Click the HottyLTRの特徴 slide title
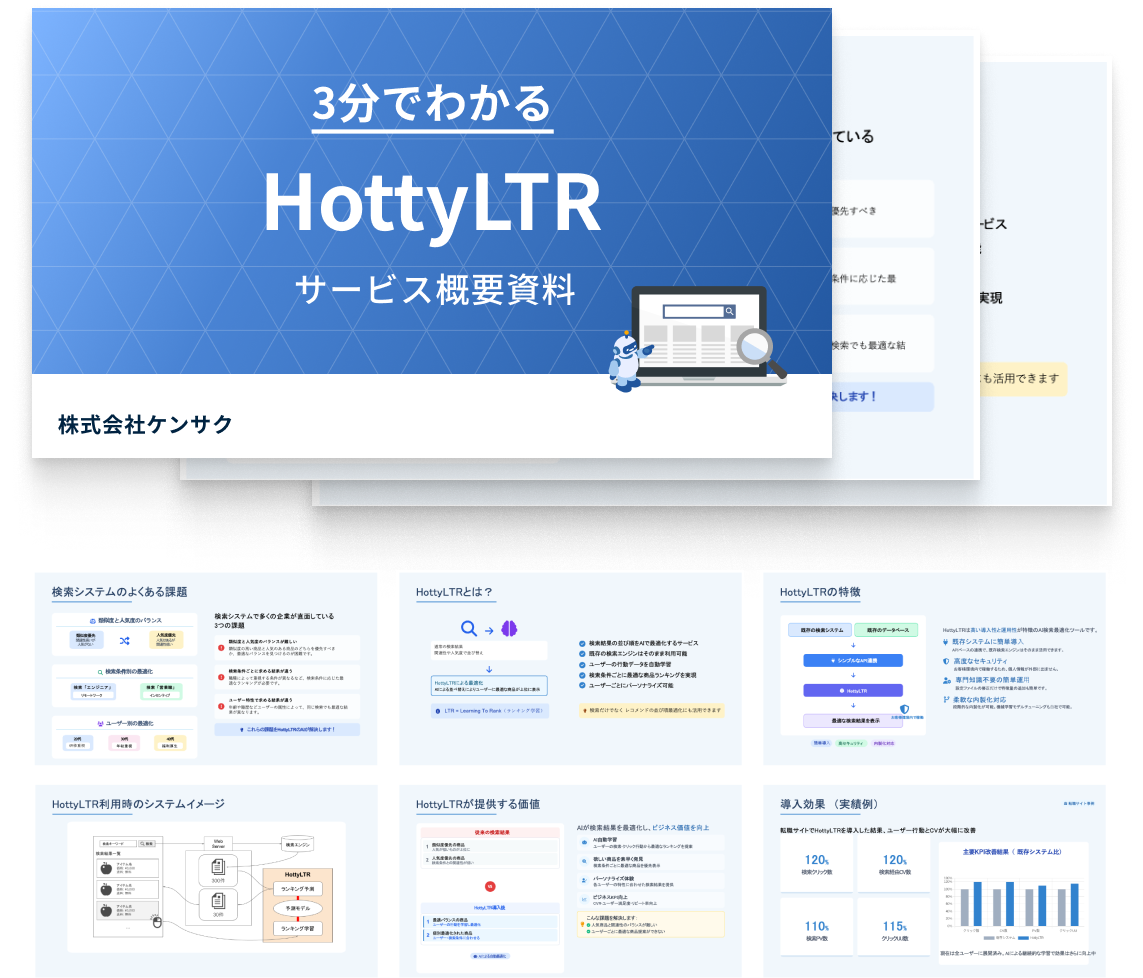The height and width of the screenshot is (978, 1143). click(x=820, y=592)
